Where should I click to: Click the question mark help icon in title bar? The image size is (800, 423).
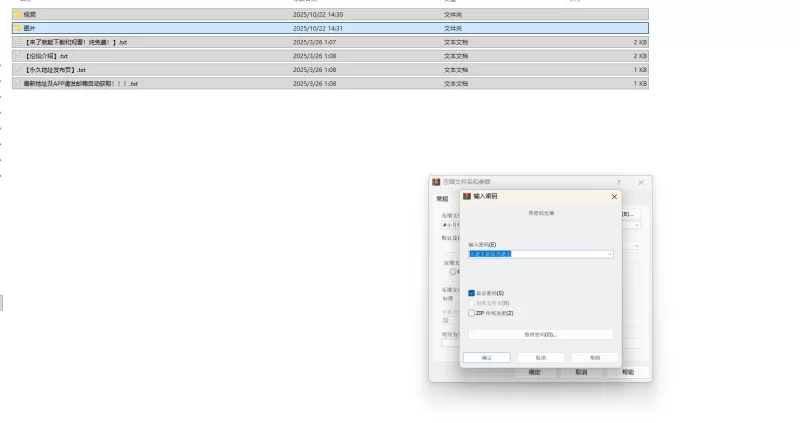point(618,182)
